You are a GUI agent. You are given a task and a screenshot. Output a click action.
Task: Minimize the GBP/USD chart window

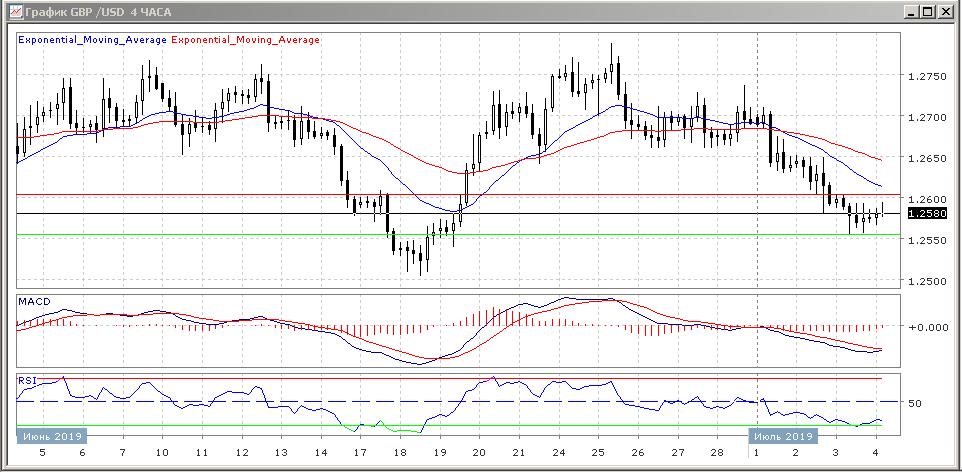coord(910,11)
